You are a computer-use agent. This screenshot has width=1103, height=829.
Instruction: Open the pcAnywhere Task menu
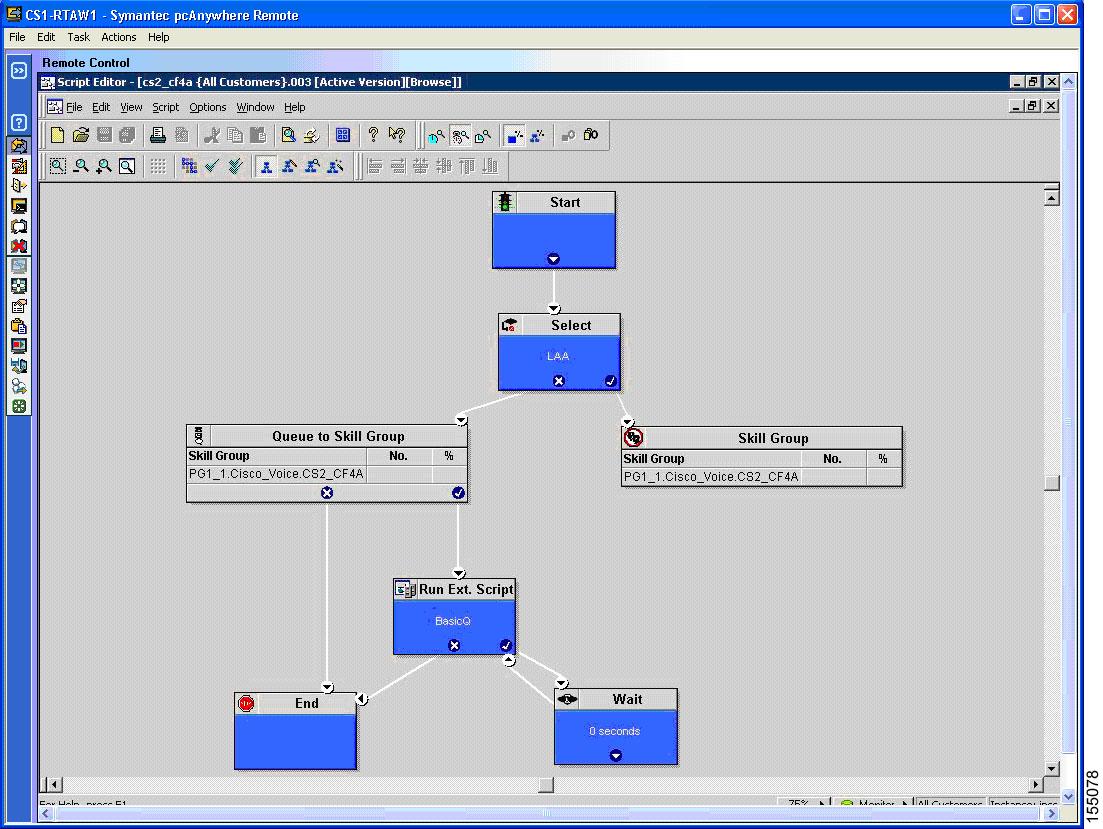pyautogui.click(x=78, y=37)
